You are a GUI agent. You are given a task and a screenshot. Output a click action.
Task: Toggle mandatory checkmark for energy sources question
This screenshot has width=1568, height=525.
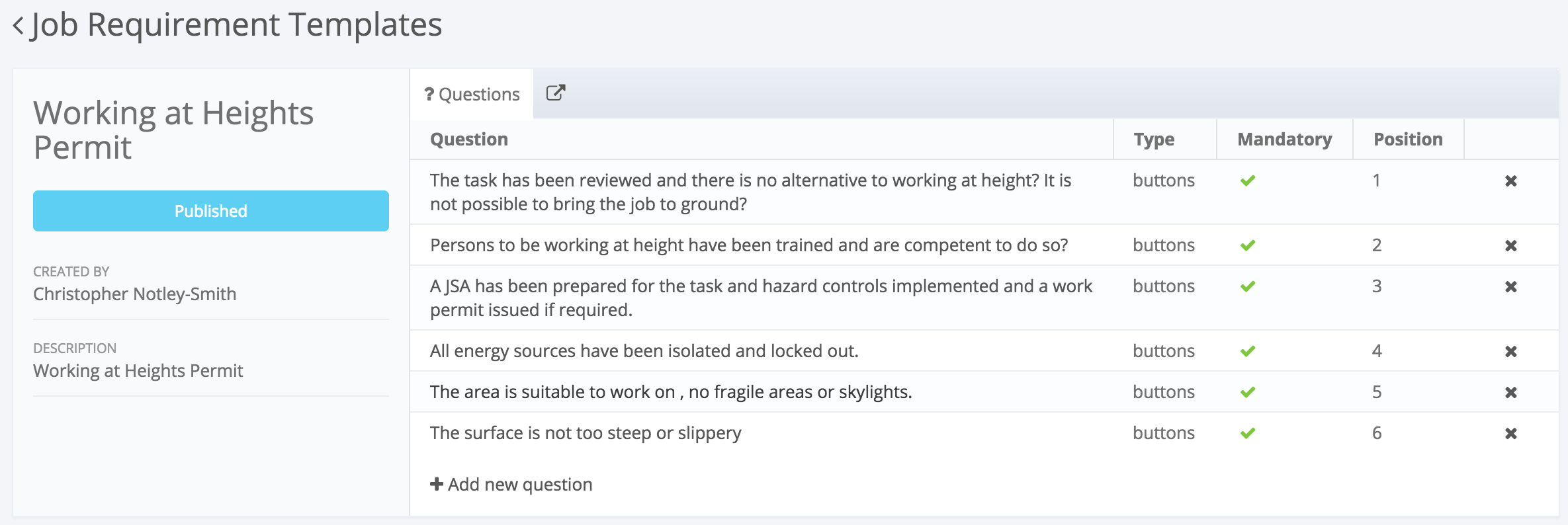[1248, 352]
